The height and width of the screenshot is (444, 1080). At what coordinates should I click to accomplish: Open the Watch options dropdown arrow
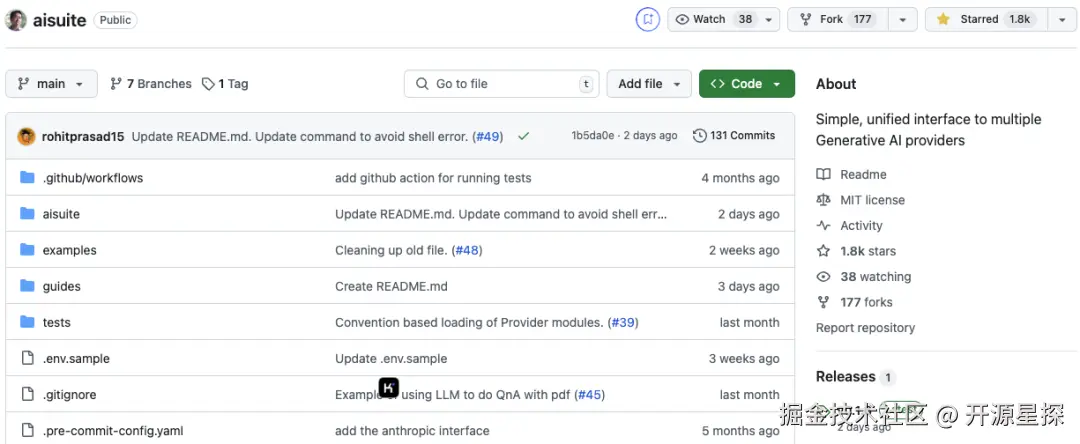click(769, 19)
